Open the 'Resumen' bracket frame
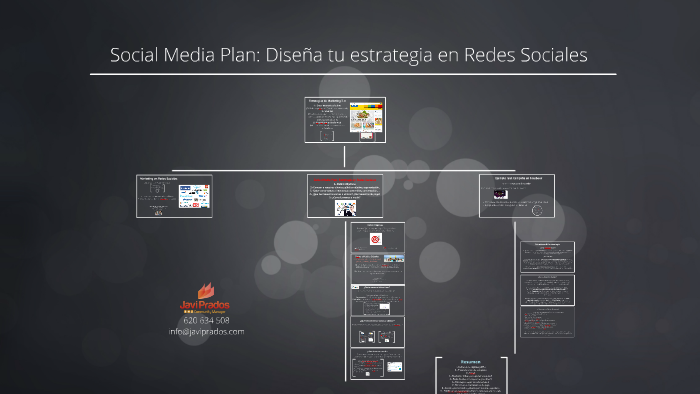700x394 pixels. pyautogui.click(x=471, y=375)
